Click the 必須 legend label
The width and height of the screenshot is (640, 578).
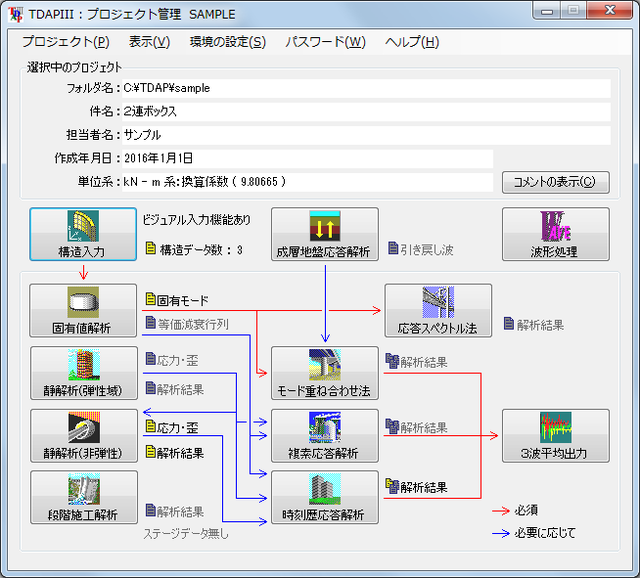(526, 510)
